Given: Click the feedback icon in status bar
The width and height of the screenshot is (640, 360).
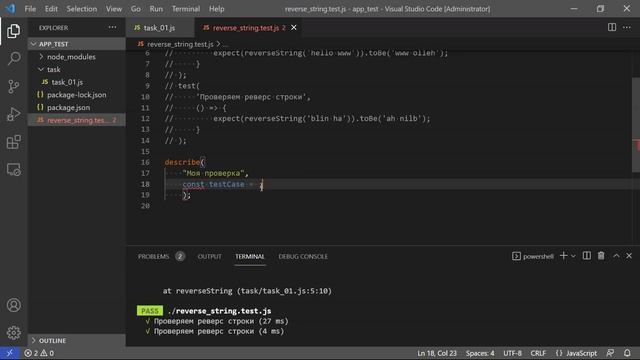Looking at the screenshot, I should tap(610, 353).
